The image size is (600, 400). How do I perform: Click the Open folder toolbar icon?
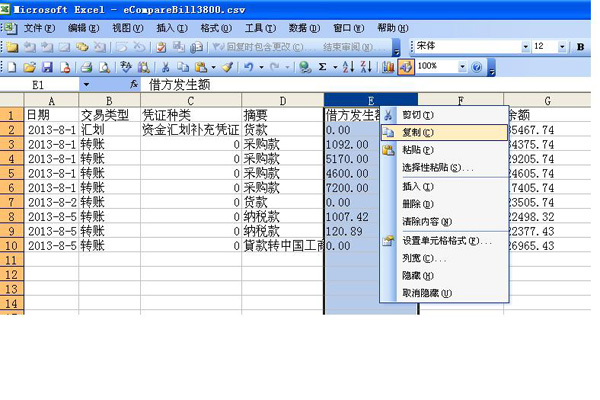(29, 67)
